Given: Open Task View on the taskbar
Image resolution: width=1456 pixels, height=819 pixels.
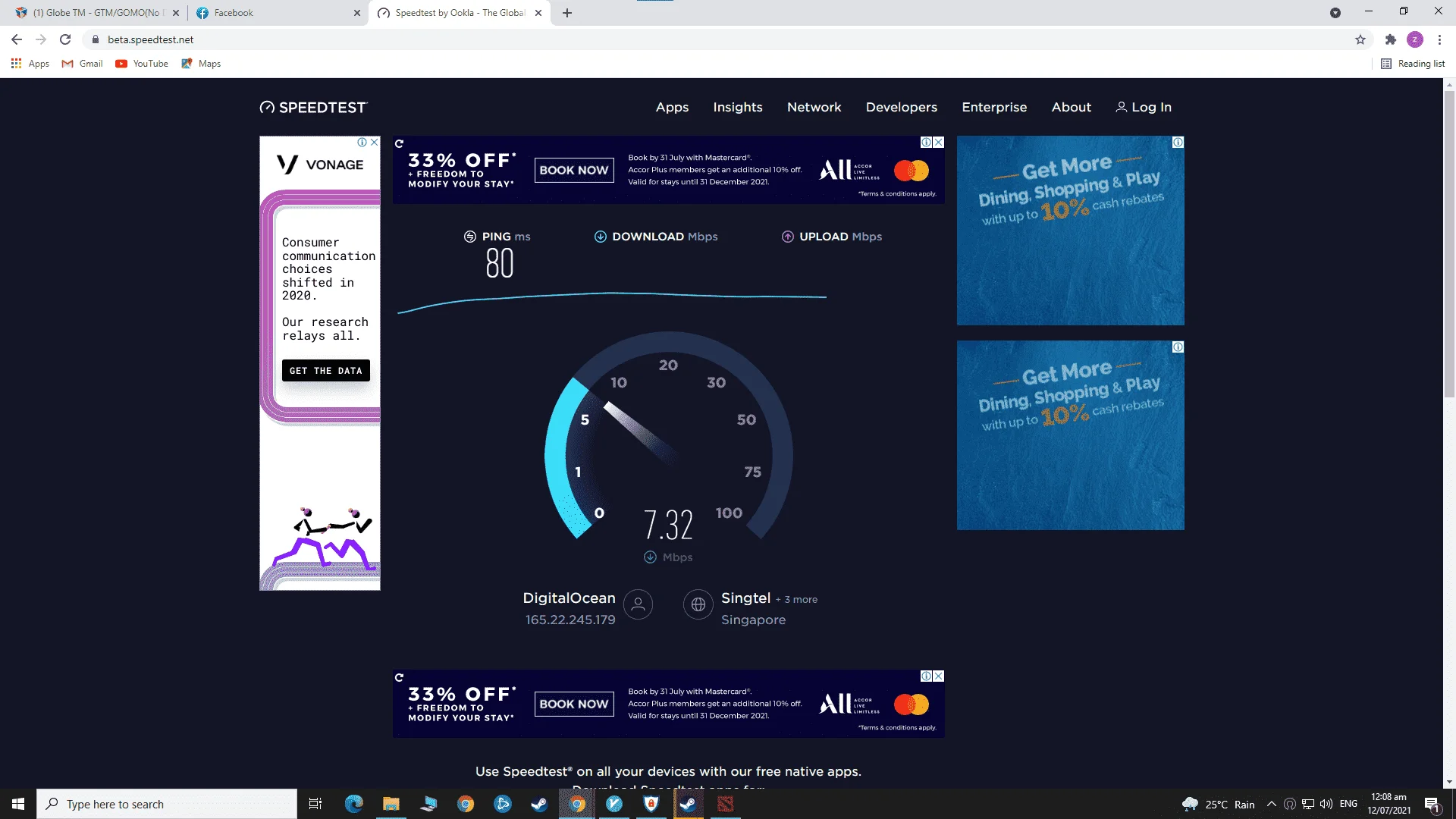Looking at the screenshot, I should [315, 804].
